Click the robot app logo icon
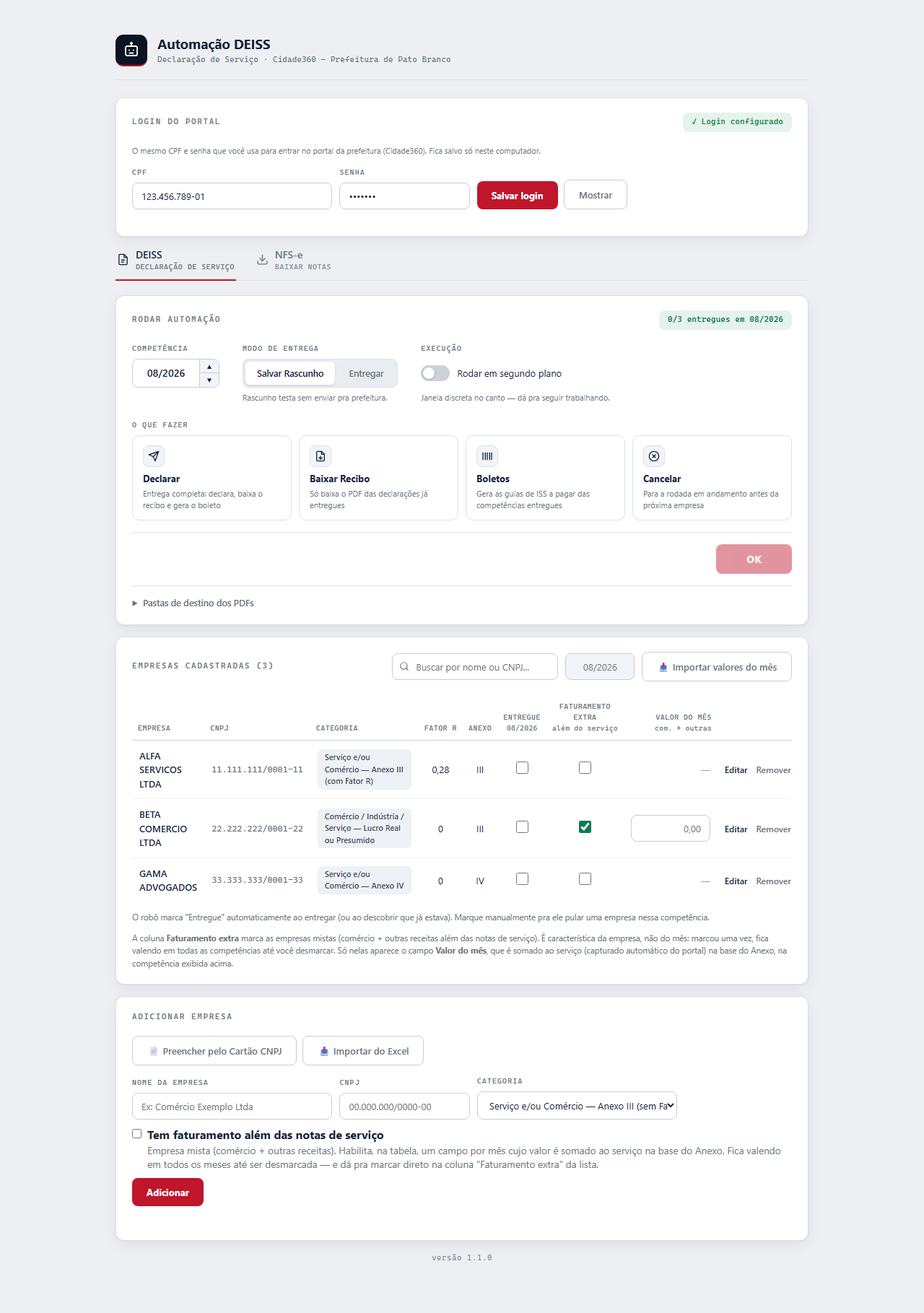 (x=131, y=50)
